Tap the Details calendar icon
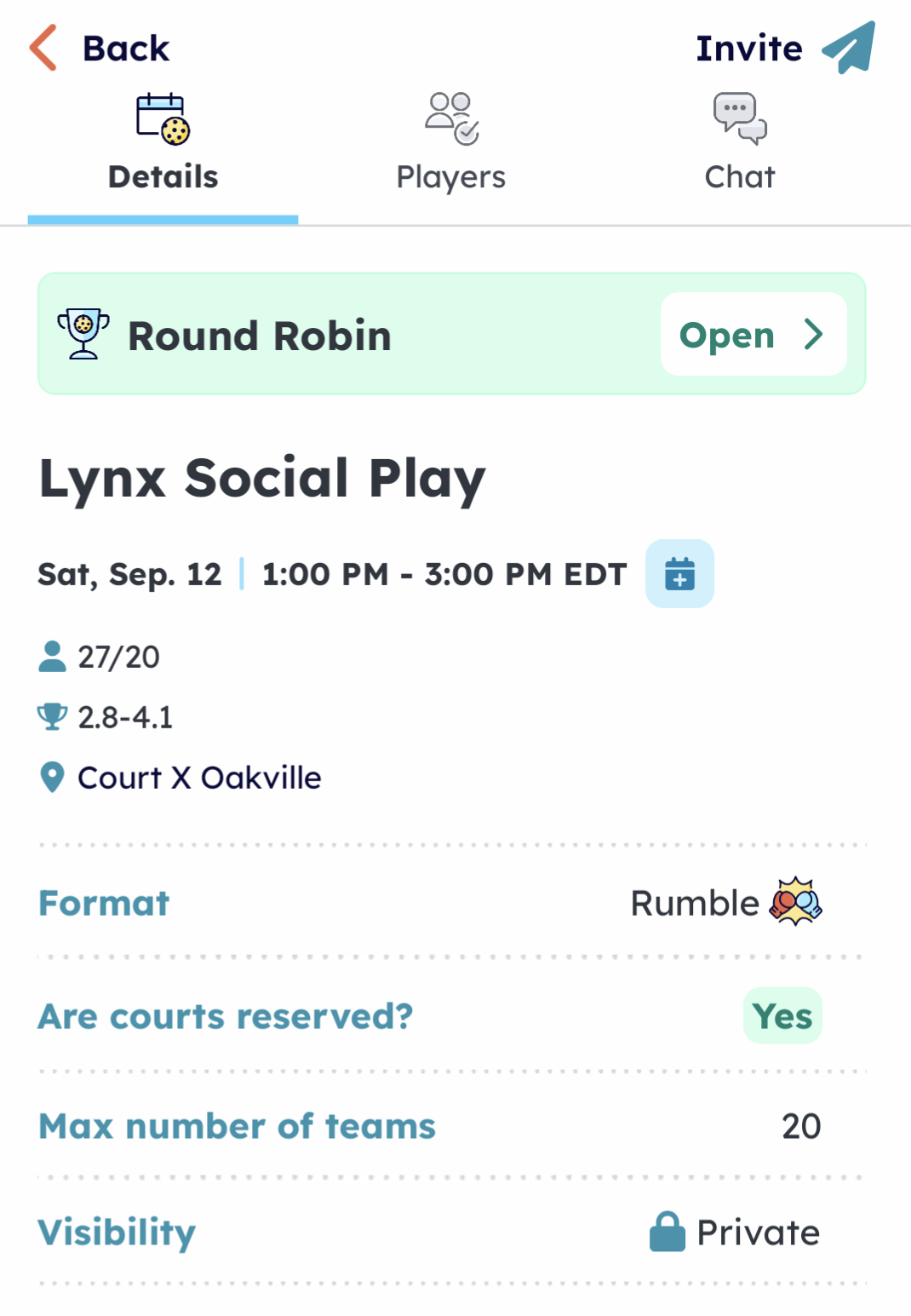 tap(163, 118)
